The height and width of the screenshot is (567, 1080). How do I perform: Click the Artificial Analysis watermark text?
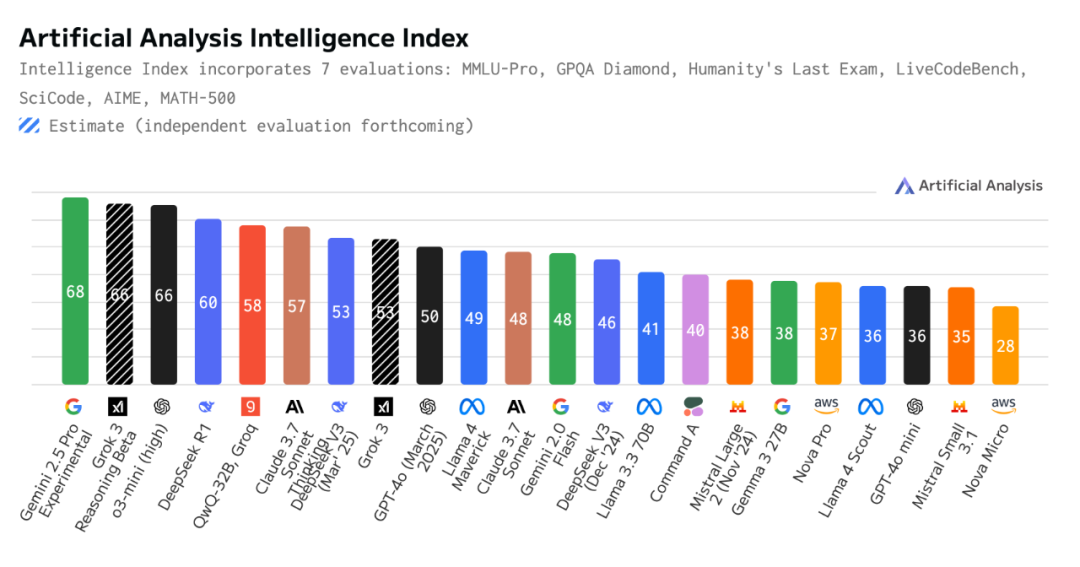point(980,186)
